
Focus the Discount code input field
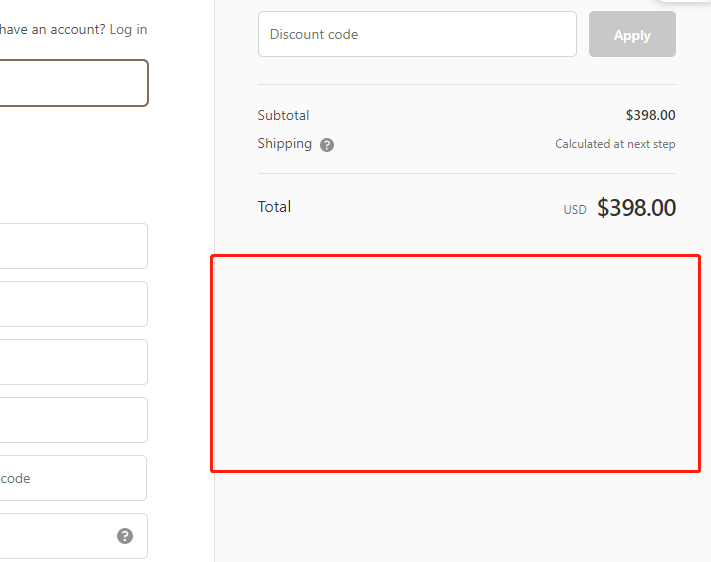(417, 34)
